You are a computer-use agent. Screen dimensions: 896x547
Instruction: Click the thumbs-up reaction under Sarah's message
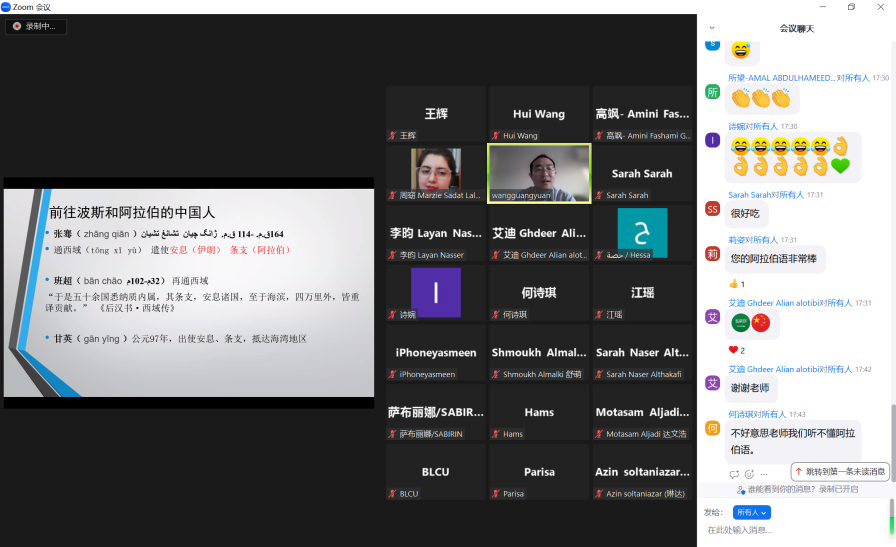[x=736, y=284]
